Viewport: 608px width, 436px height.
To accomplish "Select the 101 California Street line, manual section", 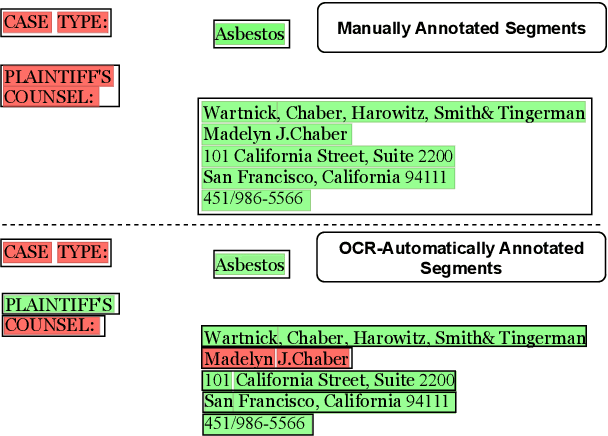I will coord(328,156).
